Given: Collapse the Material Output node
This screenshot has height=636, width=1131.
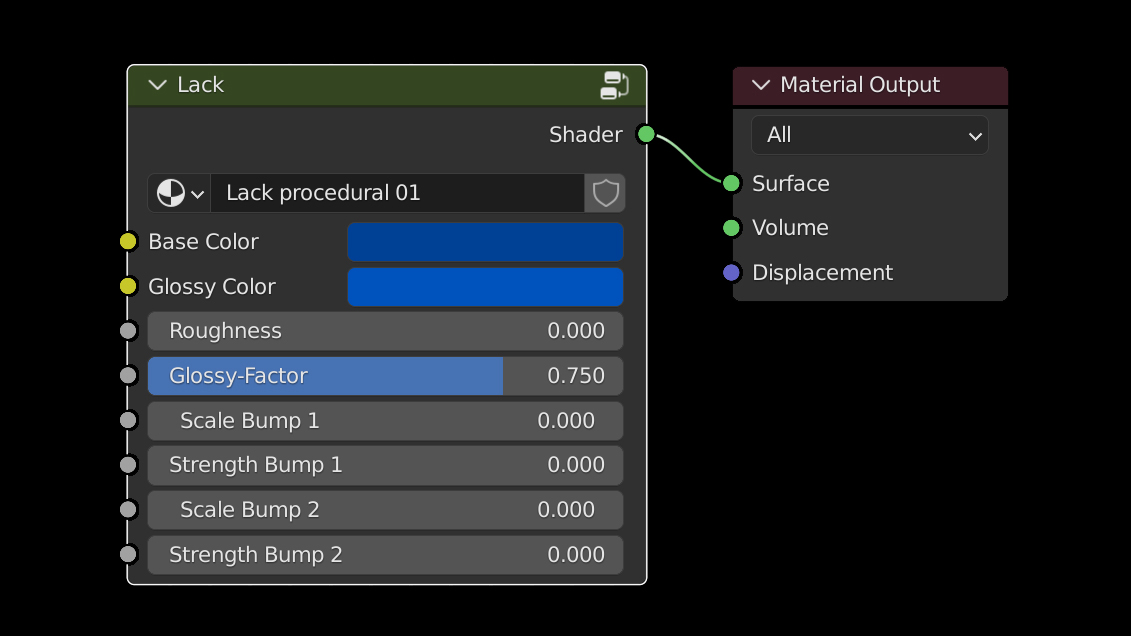Looking at the screenshot, I should pos(761,85).
